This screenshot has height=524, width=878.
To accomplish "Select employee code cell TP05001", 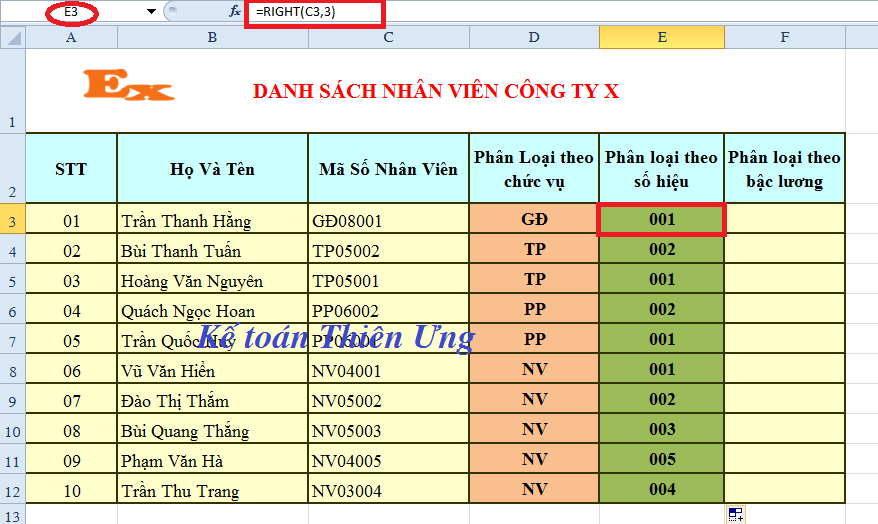I will [389, 278].
